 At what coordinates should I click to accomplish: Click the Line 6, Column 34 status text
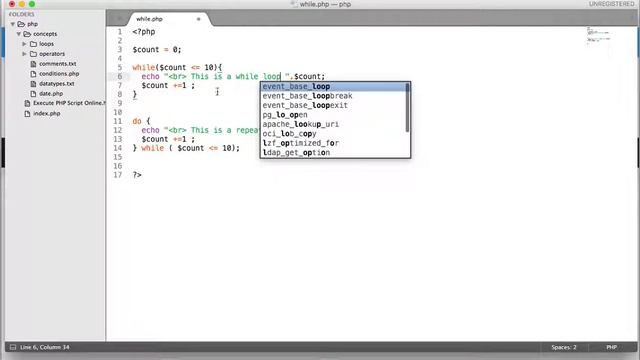coord(45,347)
